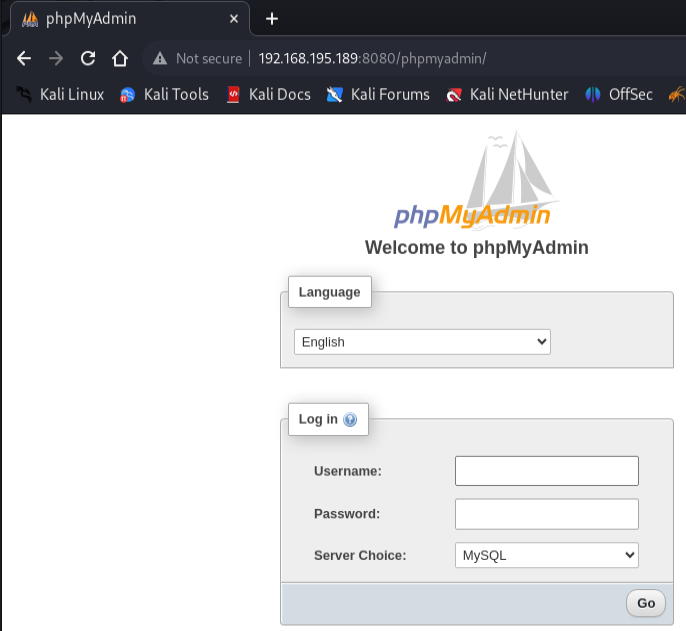Open the Server Choice dropdown showing MySQL

547,555
